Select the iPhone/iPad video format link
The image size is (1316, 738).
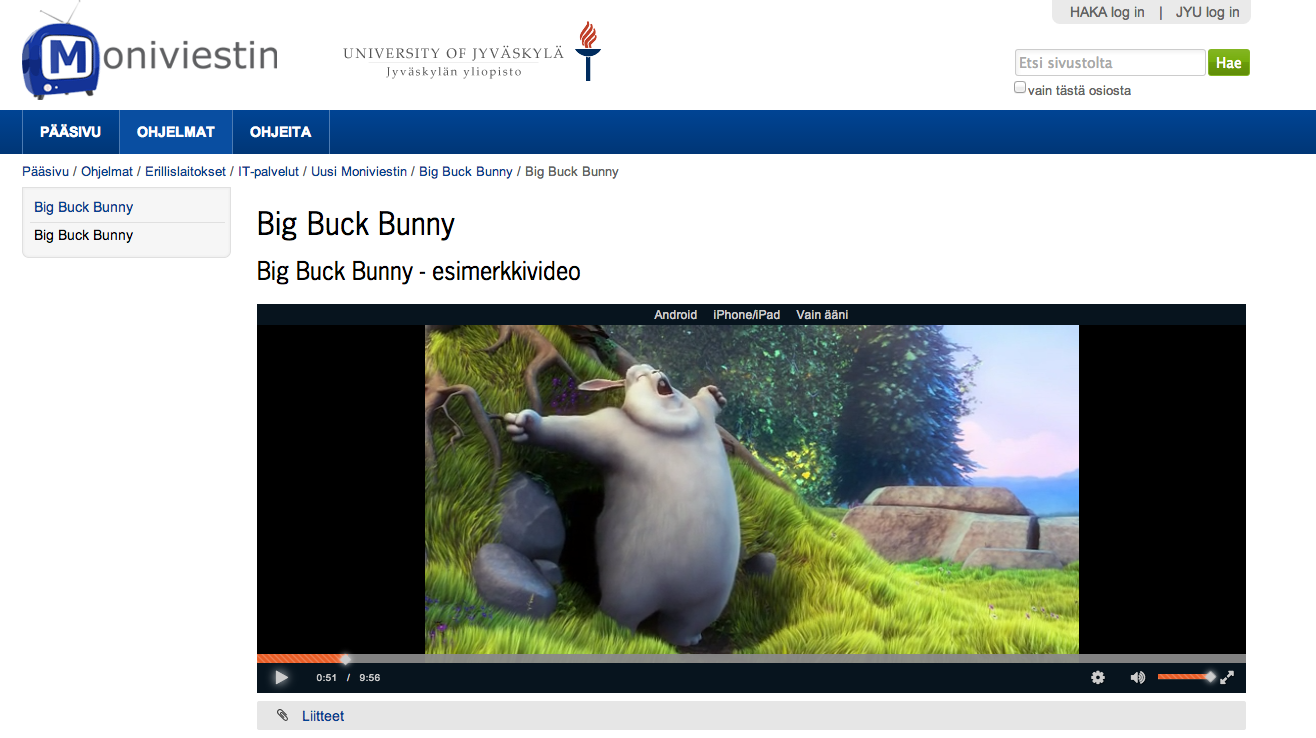[x=746, y=315]
